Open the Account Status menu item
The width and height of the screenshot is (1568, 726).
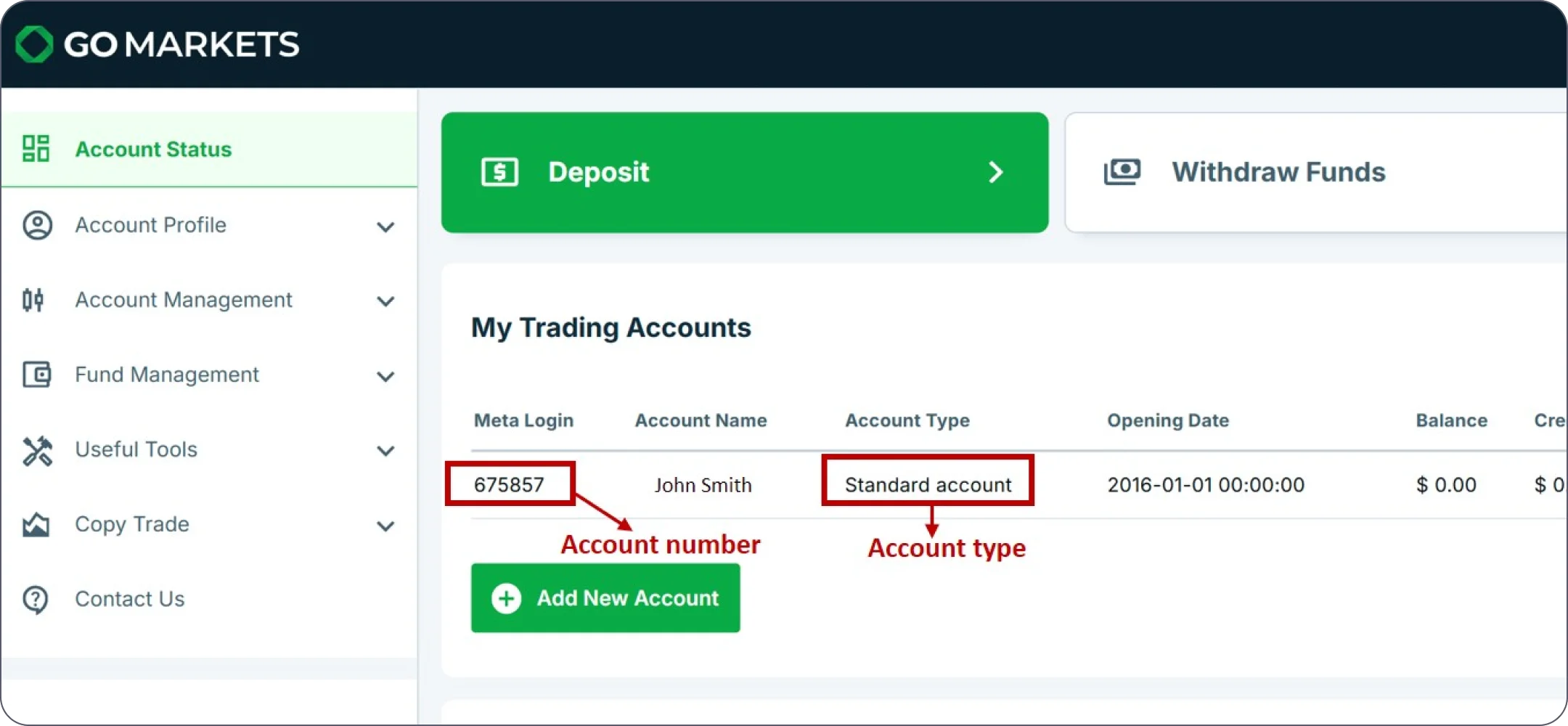click(153, 150)
